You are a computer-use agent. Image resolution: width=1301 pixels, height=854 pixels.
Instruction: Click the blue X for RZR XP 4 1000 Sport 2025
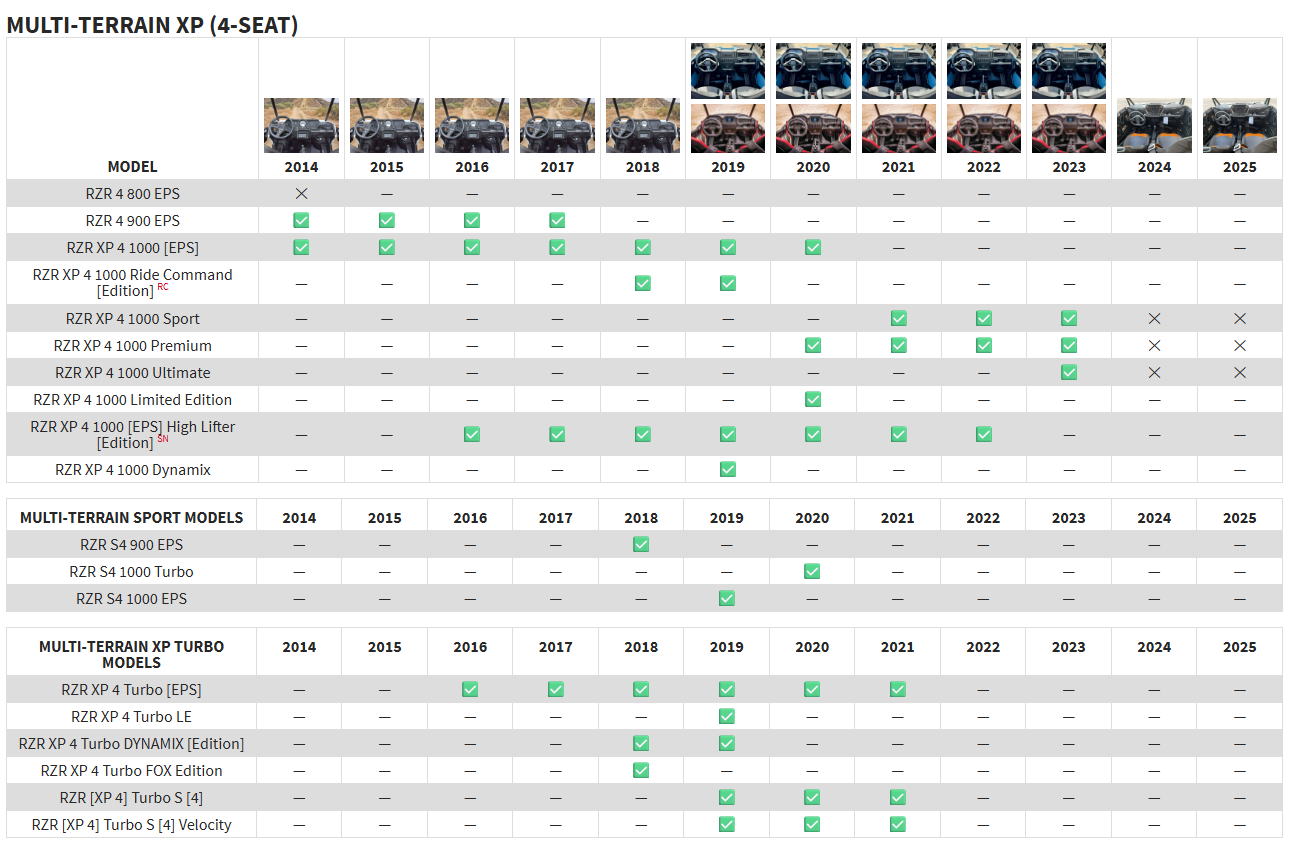pyautogui.click(x=1240, y=318)
